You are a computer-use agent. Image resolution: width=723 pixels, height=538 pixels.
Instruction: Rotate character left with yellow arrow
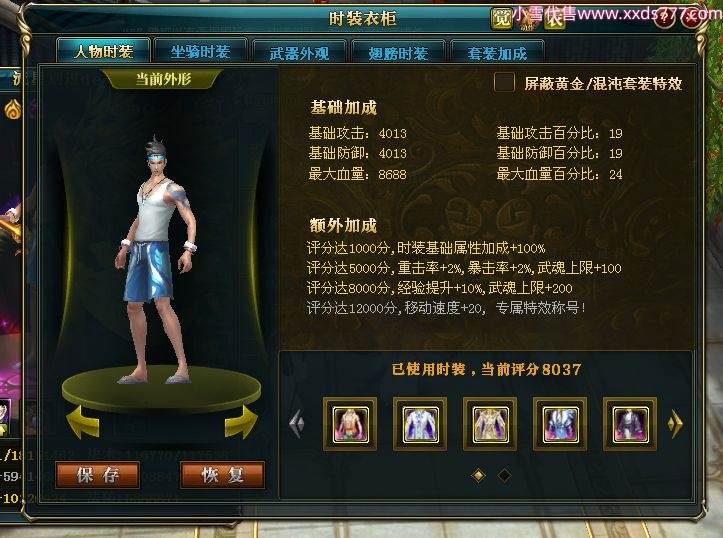[x=83, y=422]
